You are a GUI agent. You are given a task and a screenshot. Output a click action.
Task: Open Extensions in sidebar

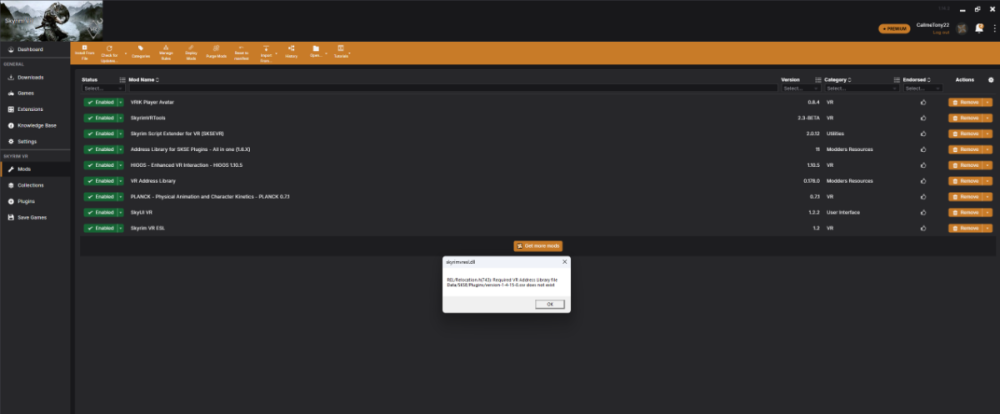pos(35,109)
